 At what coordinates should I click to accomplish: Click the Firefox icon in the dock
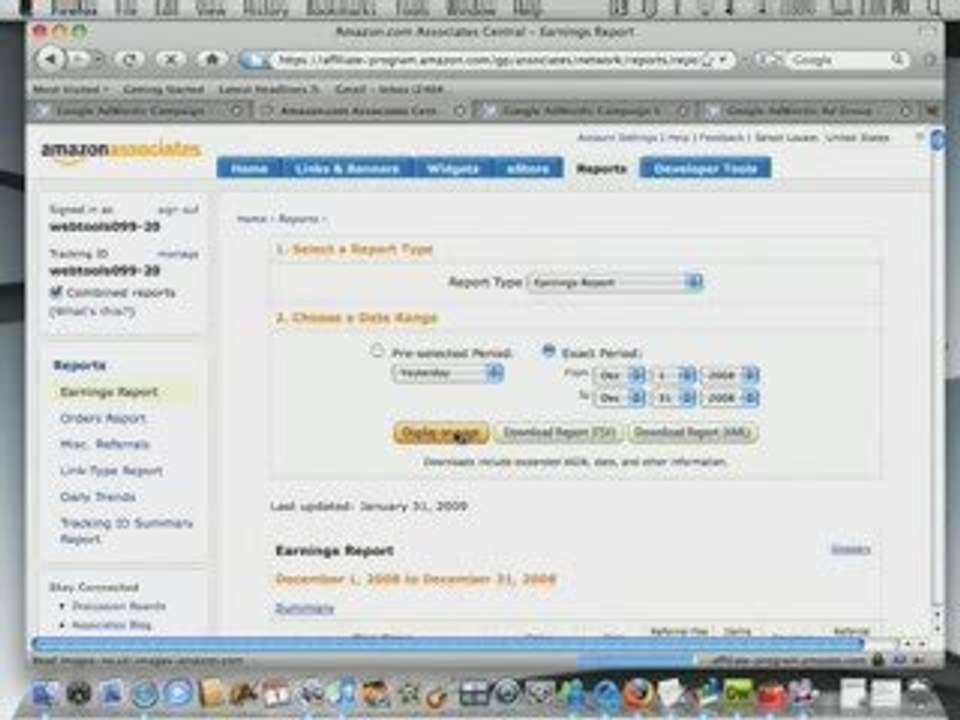click(x=638, y=694)
